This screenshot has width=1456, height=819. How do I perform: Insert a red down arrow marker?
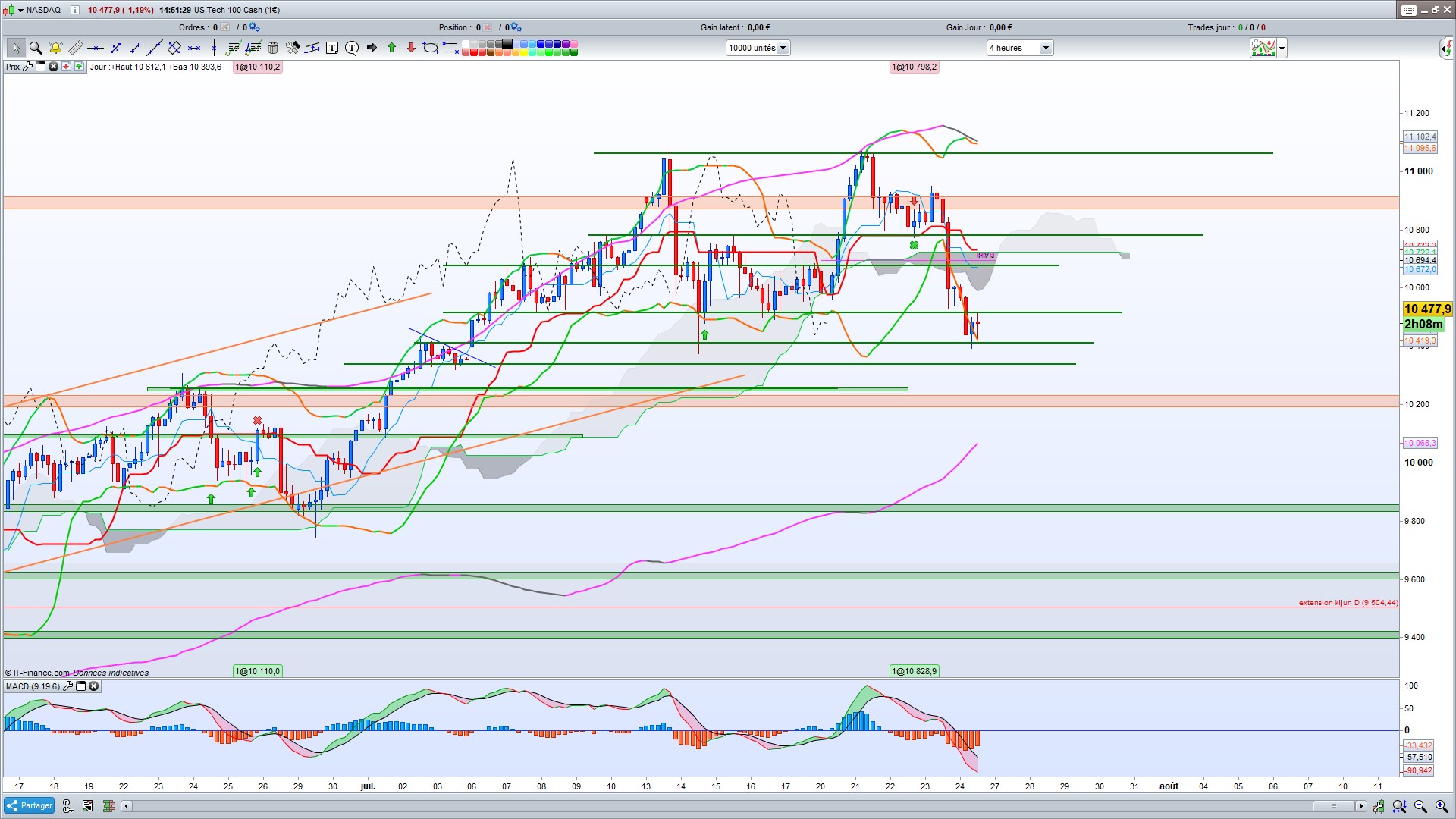click(411, 48)
